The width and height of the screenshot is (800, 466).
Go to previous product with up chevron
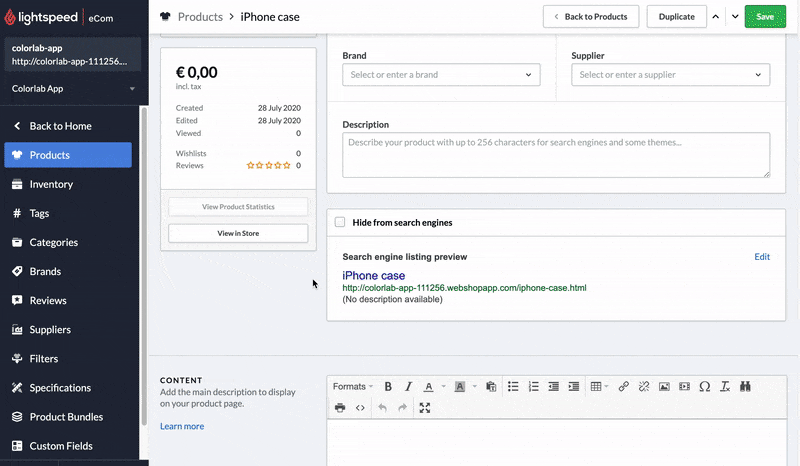pyautogui.click(x=715, y=16)
